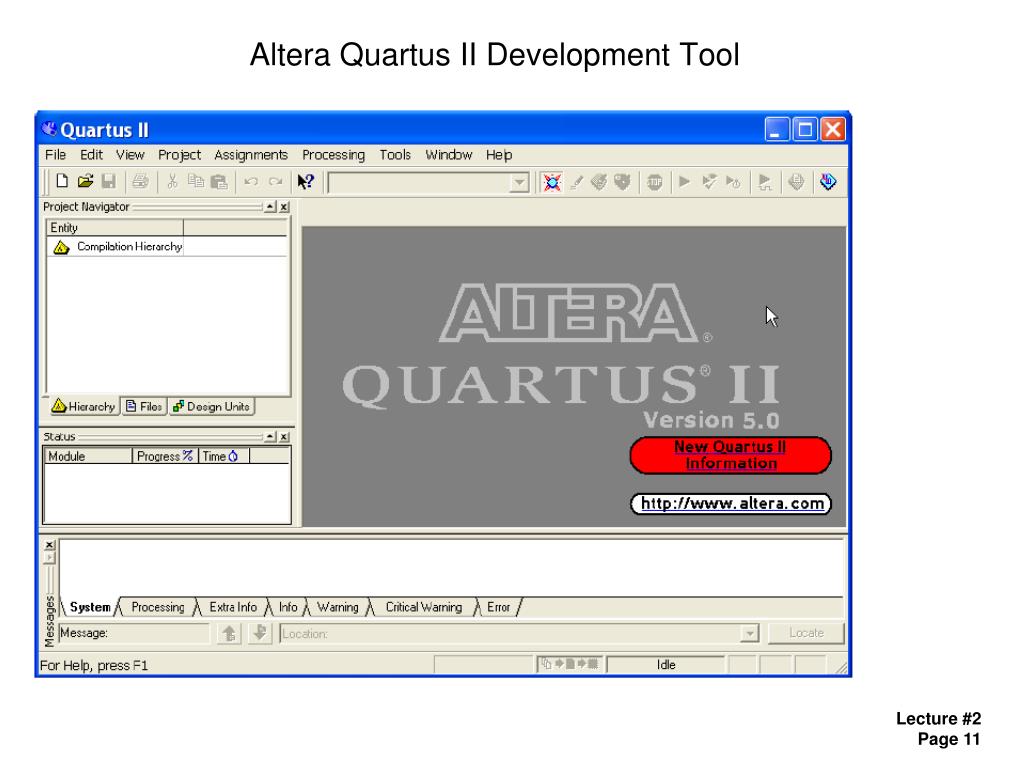Switch to the Design Units tab
Image resolution: width=1024 pixels, height=768 pixels.
212,406
